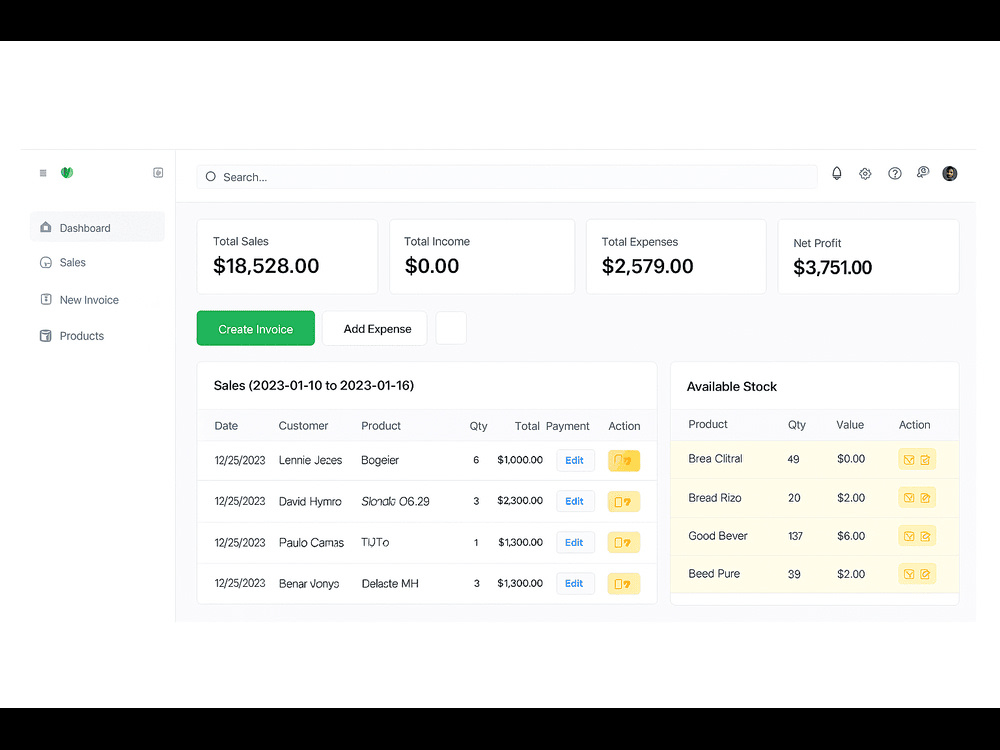Click the Products box icon

[x=45, y=335]
